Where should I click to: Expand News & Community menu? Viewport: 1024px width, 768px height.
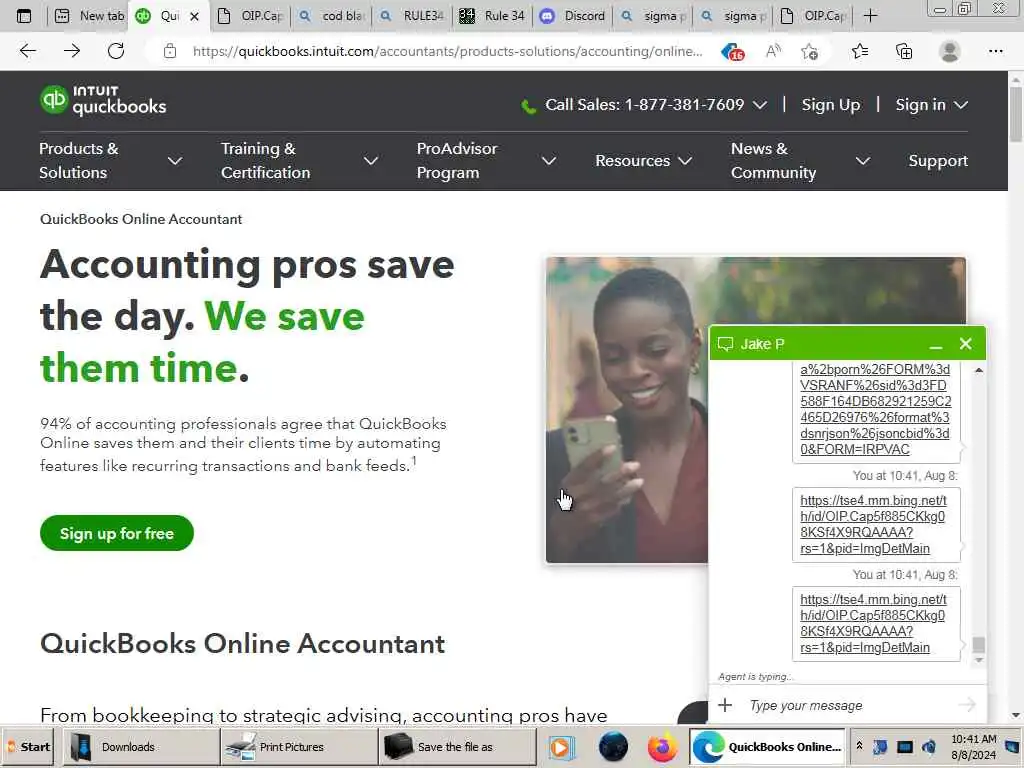[x=862, y=161]
